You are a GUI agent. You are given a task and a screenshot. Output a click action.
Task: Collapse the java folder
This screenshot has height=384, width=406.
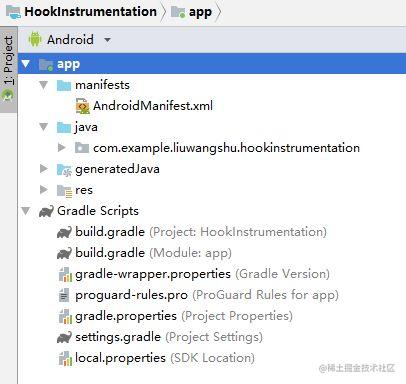click(44, 127)
